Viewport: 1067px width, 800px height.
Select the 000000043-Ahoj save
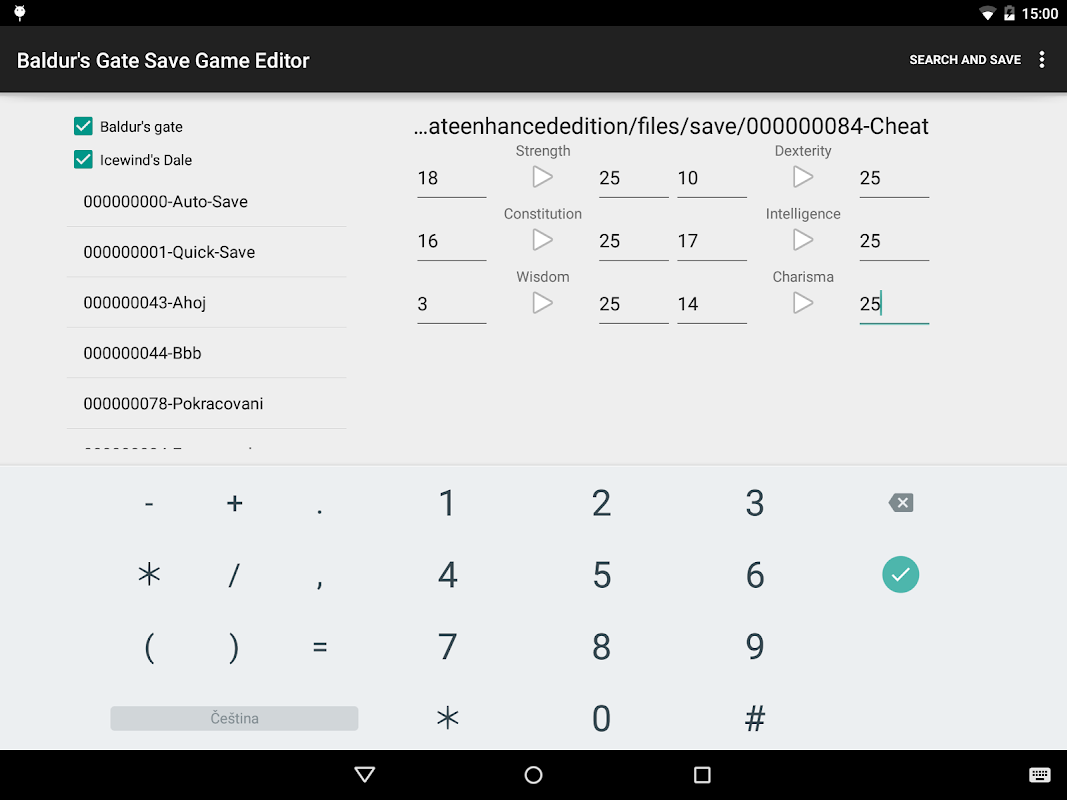207,302
